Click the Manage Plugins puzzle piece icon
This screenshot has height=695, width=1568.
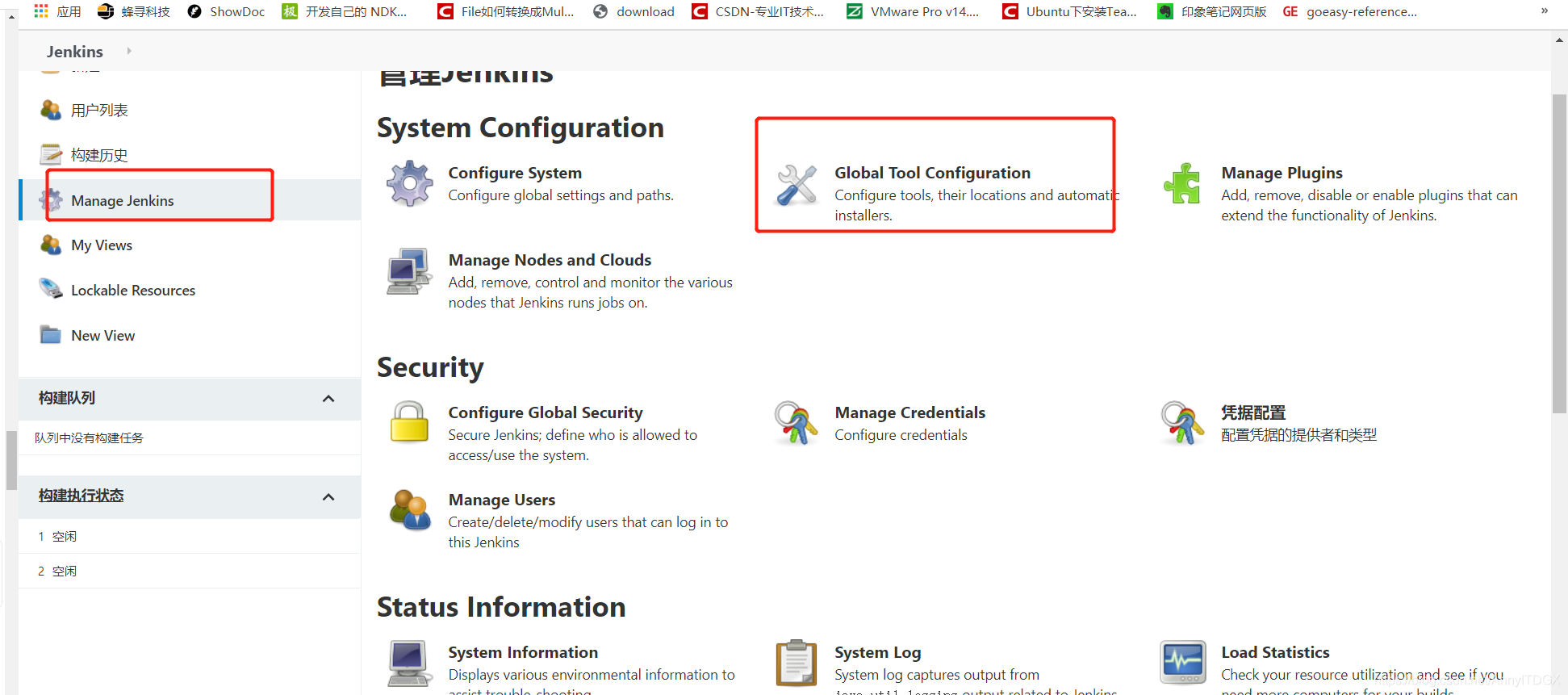point(1183,183)
